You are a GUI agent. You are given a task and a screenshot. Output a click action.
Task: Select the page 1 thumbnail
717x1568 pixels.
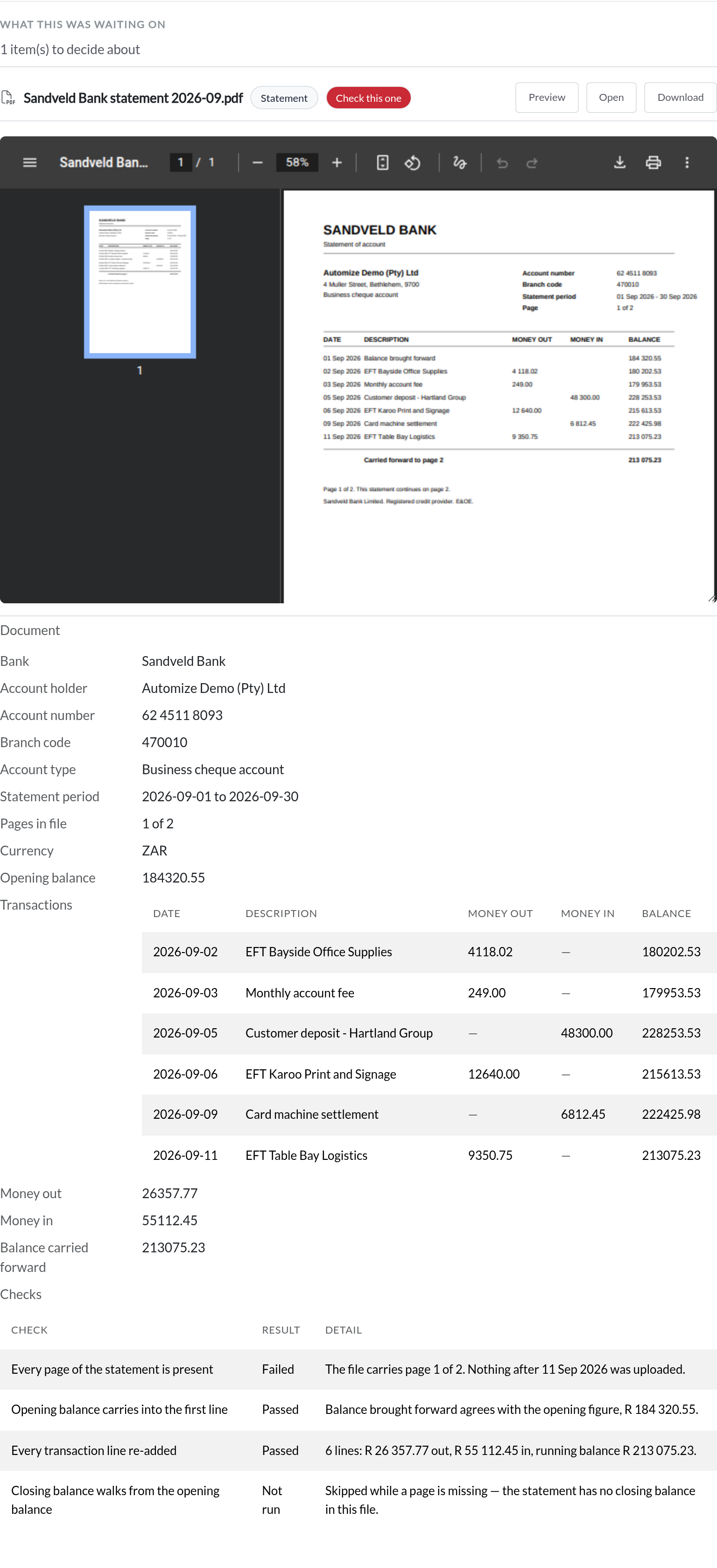click(x=140, y=282)
